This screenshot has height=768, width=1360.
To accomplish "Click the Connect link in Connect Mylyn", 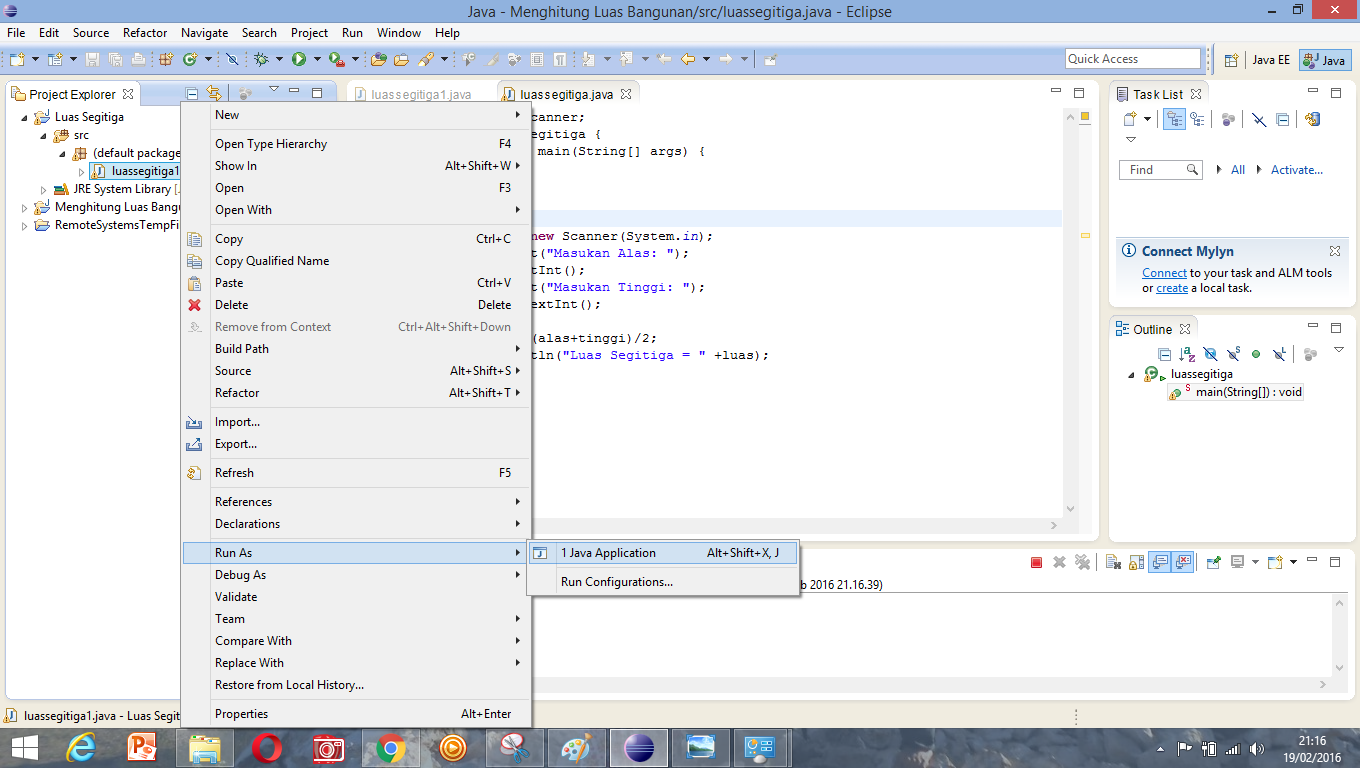I will coord(1164,273).
